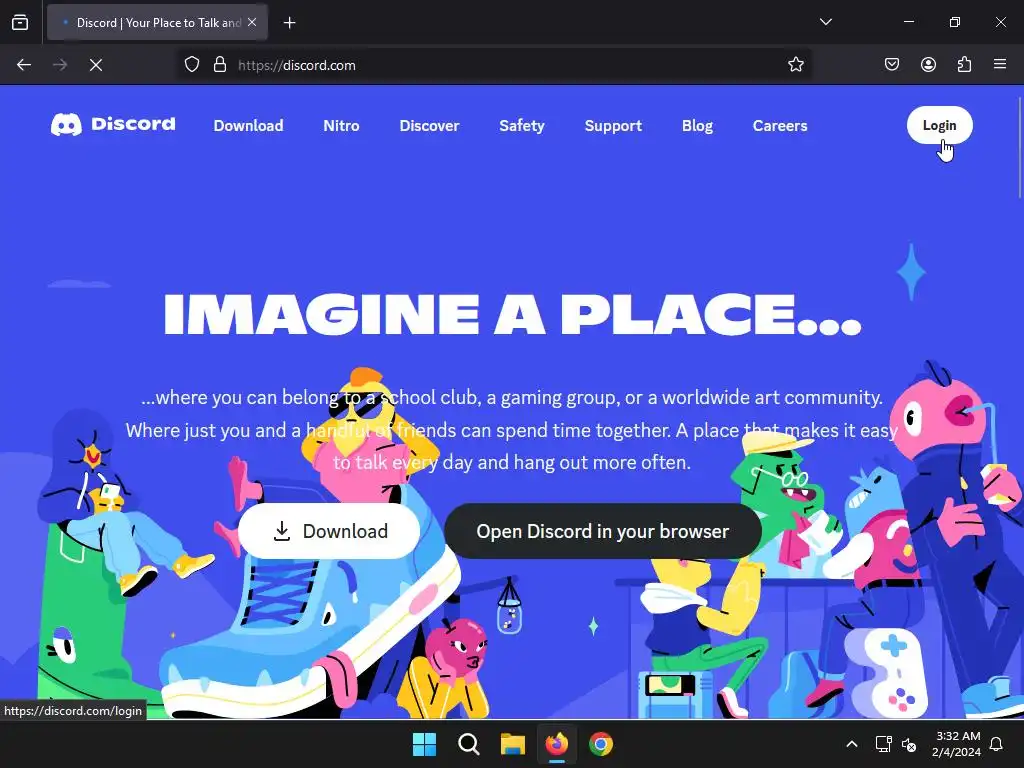Minimize the Firefox window
This screenshot has width=1024, height=768.
pos(908,22)
